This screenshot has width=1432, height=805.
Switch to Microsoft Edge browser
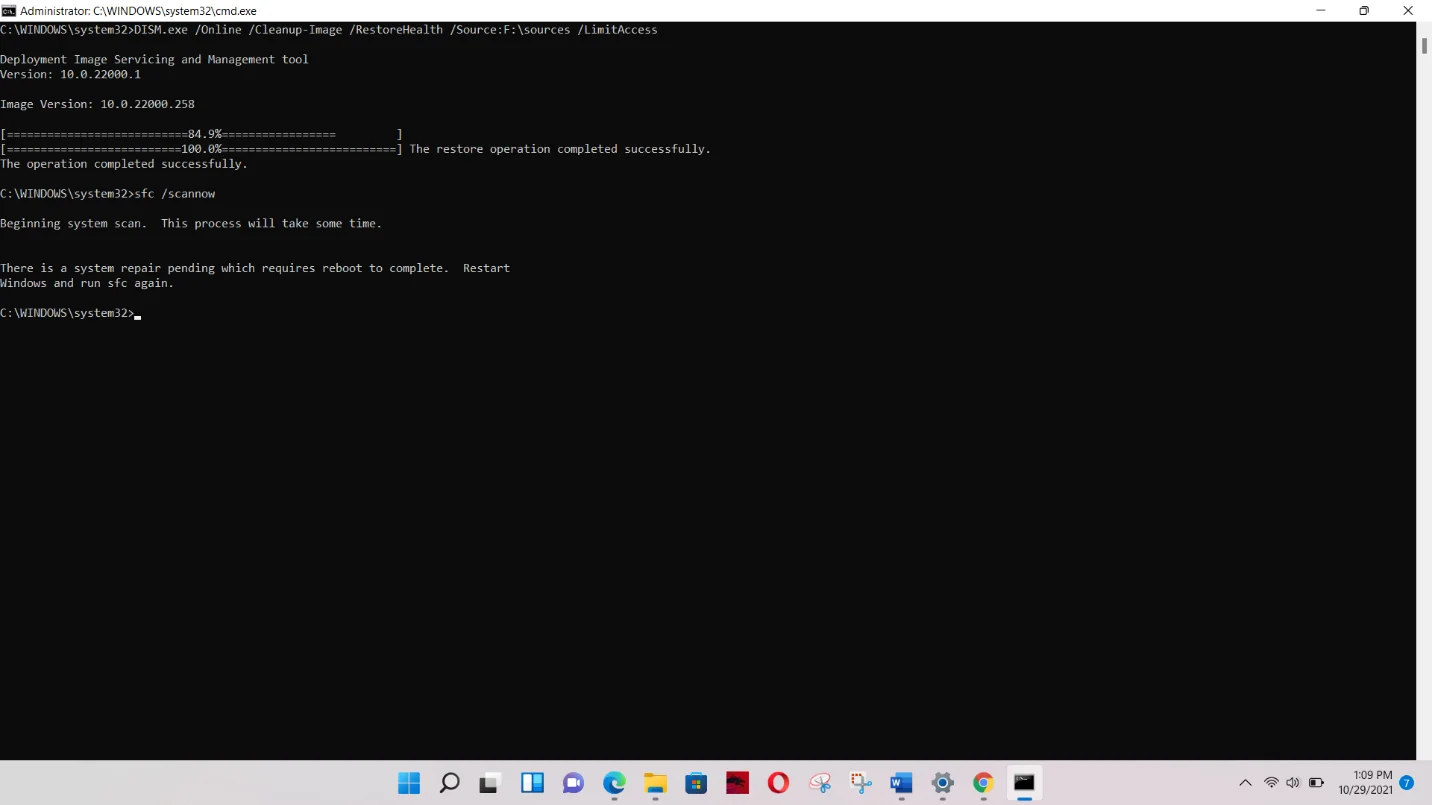point(614,783)
